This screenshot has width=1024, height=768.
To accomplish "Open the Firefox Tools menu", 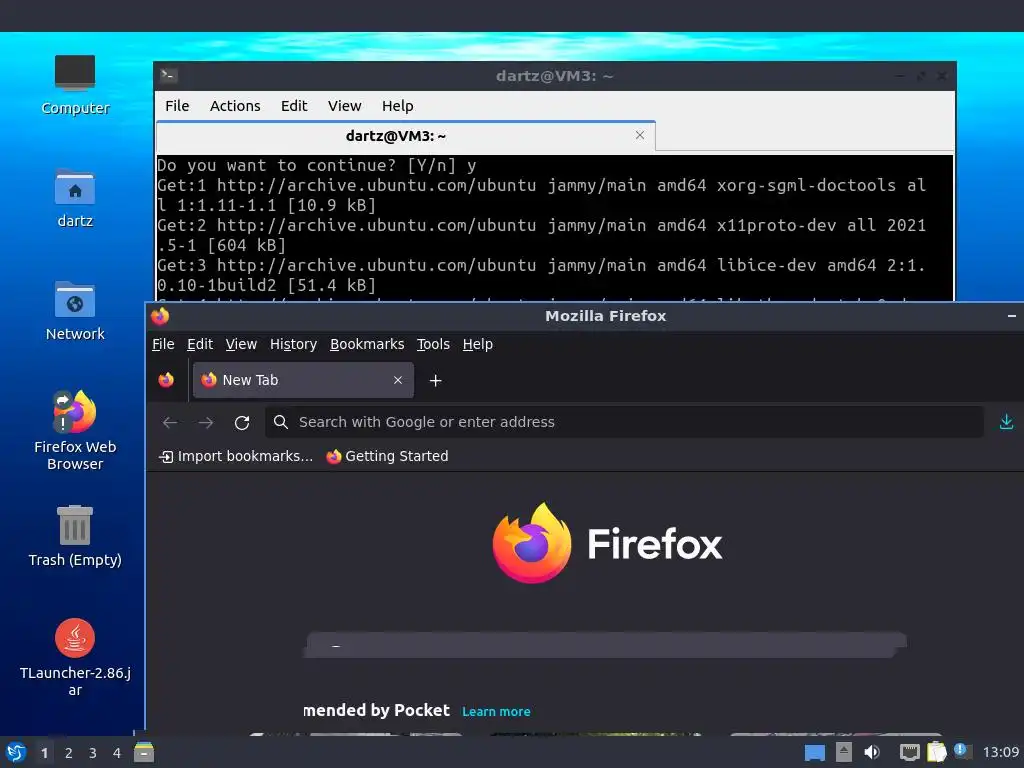I will [x=433, y=344].
